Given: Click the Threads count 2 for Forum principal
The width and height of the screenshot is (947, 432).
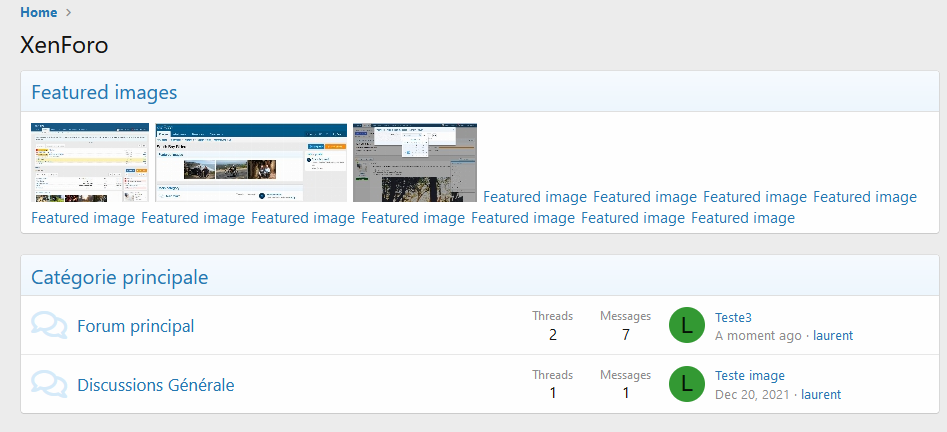Looking at the screenshot, I should pos(553,335).
